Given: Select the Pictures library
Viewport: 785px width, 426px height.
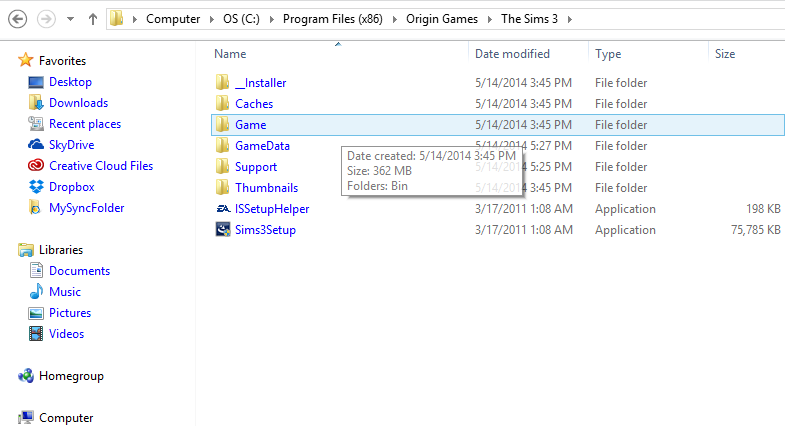Looking at the screenshot, I should click(x=70, y=313).
